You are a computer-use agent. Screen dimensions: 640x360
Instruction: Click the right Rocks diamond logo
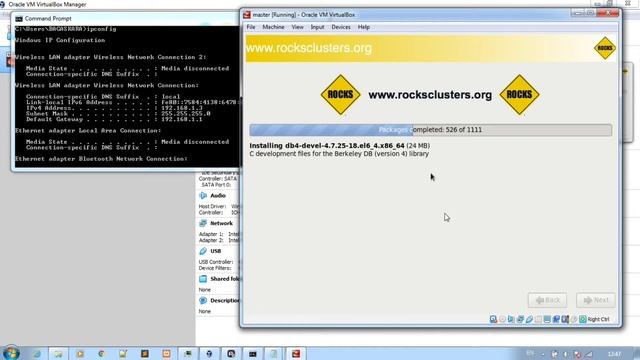pos(519,95)
